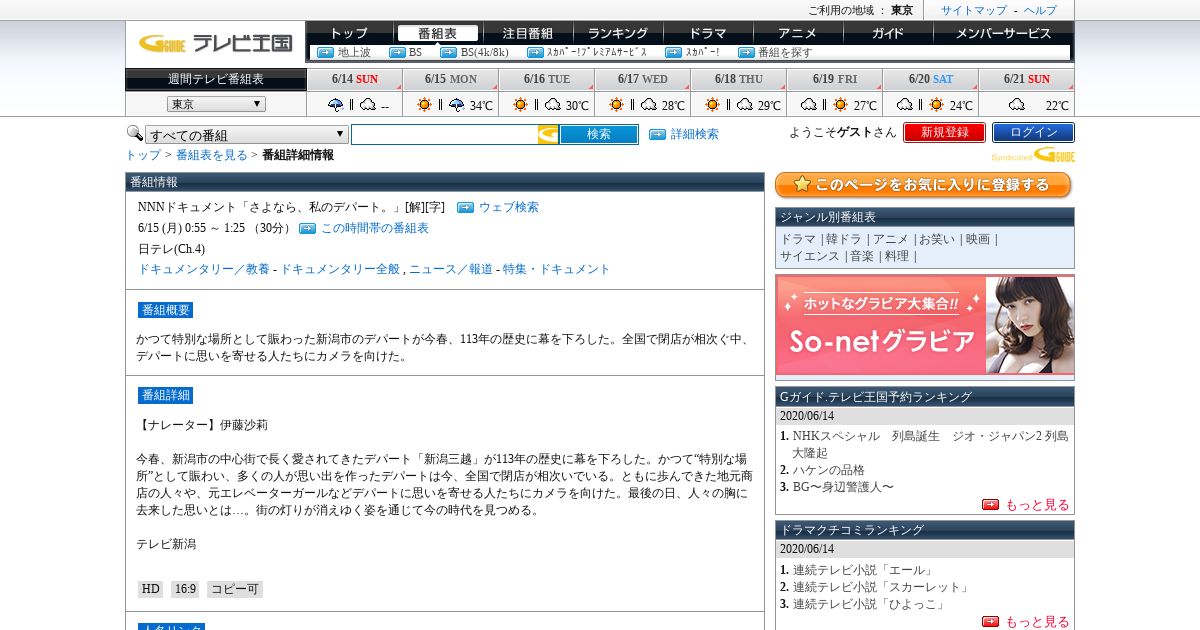Open ハケンの品格 ranking entry
This screenshot has height=630, width=1200.
pos(829,470)
